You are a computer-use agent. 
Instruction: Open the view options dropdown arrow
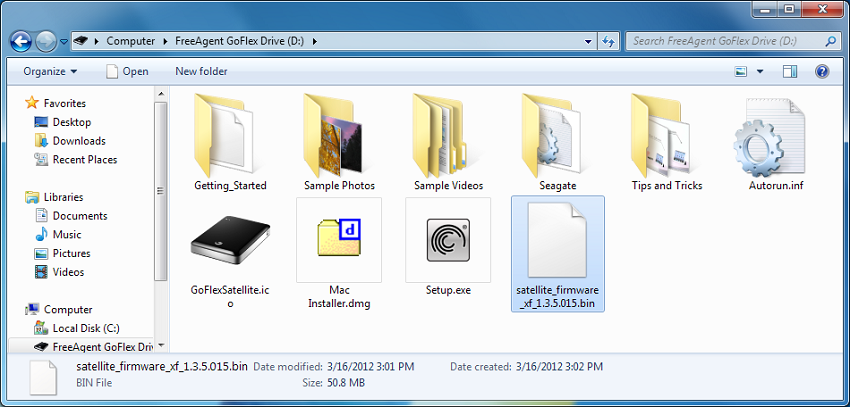click(x=760, y=72)
